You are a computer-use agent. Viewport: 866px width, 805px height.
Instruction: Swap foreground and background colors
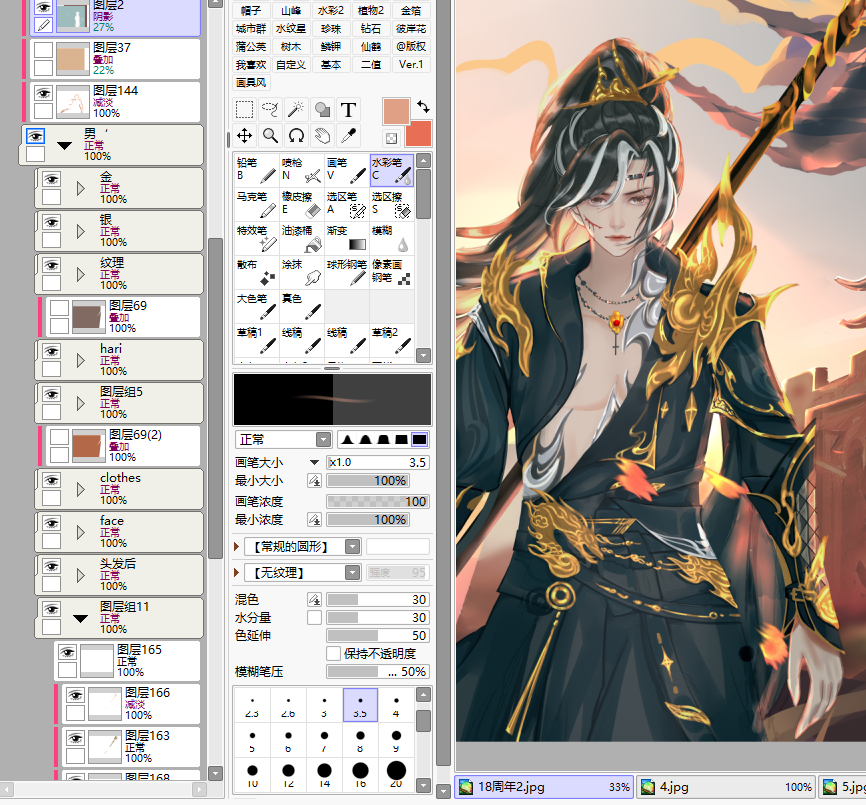point(423,106)
